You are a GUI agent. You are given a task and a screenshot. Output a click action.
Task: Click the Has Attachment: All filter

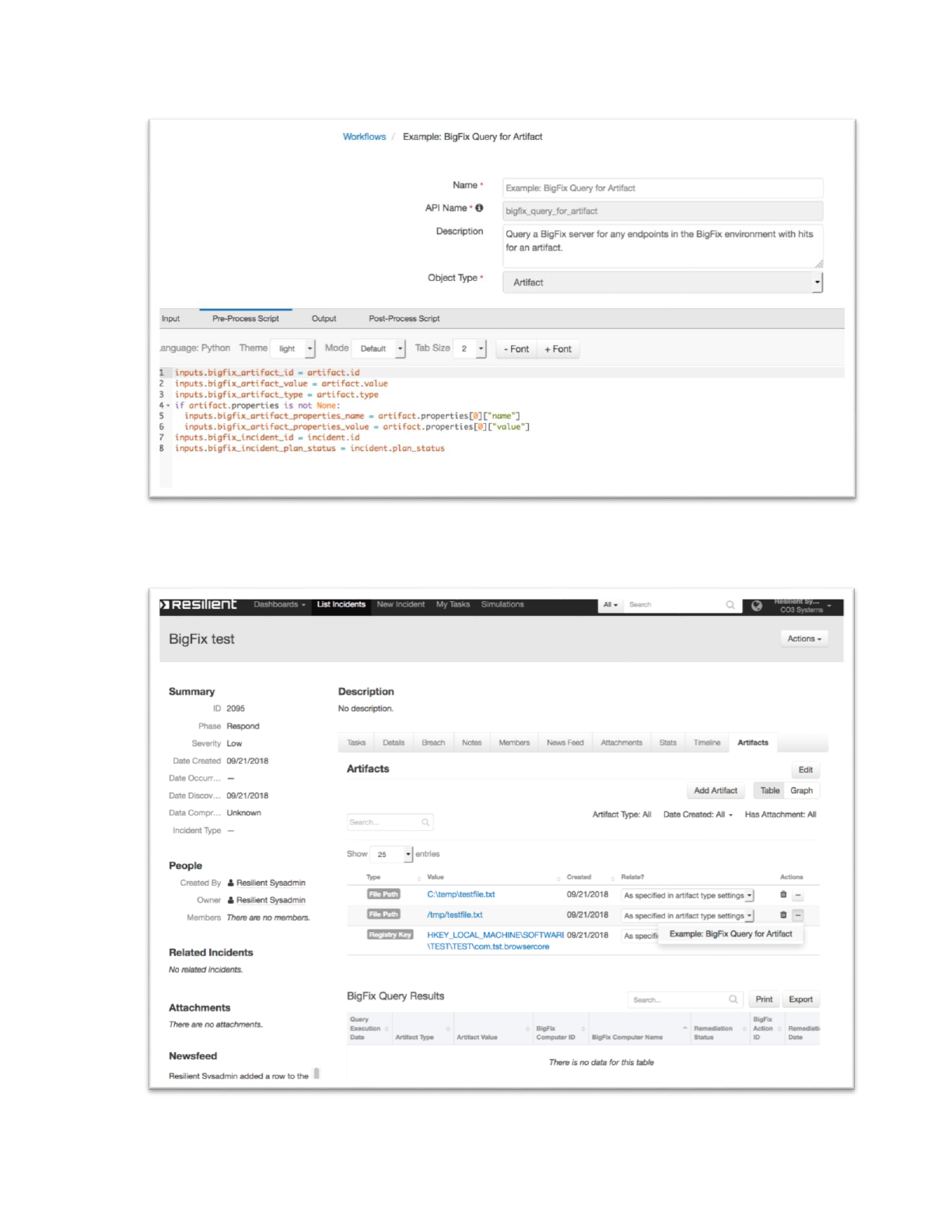pyautogui.click(x=780, y=814)
